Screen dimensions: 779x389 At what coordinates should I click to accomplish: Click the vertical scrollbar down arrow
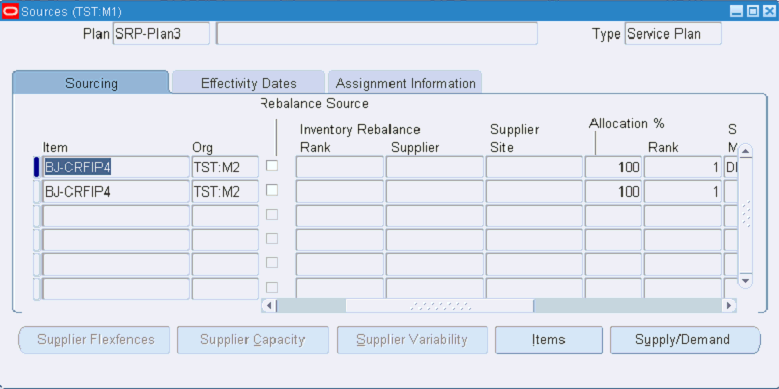(746, 281)
